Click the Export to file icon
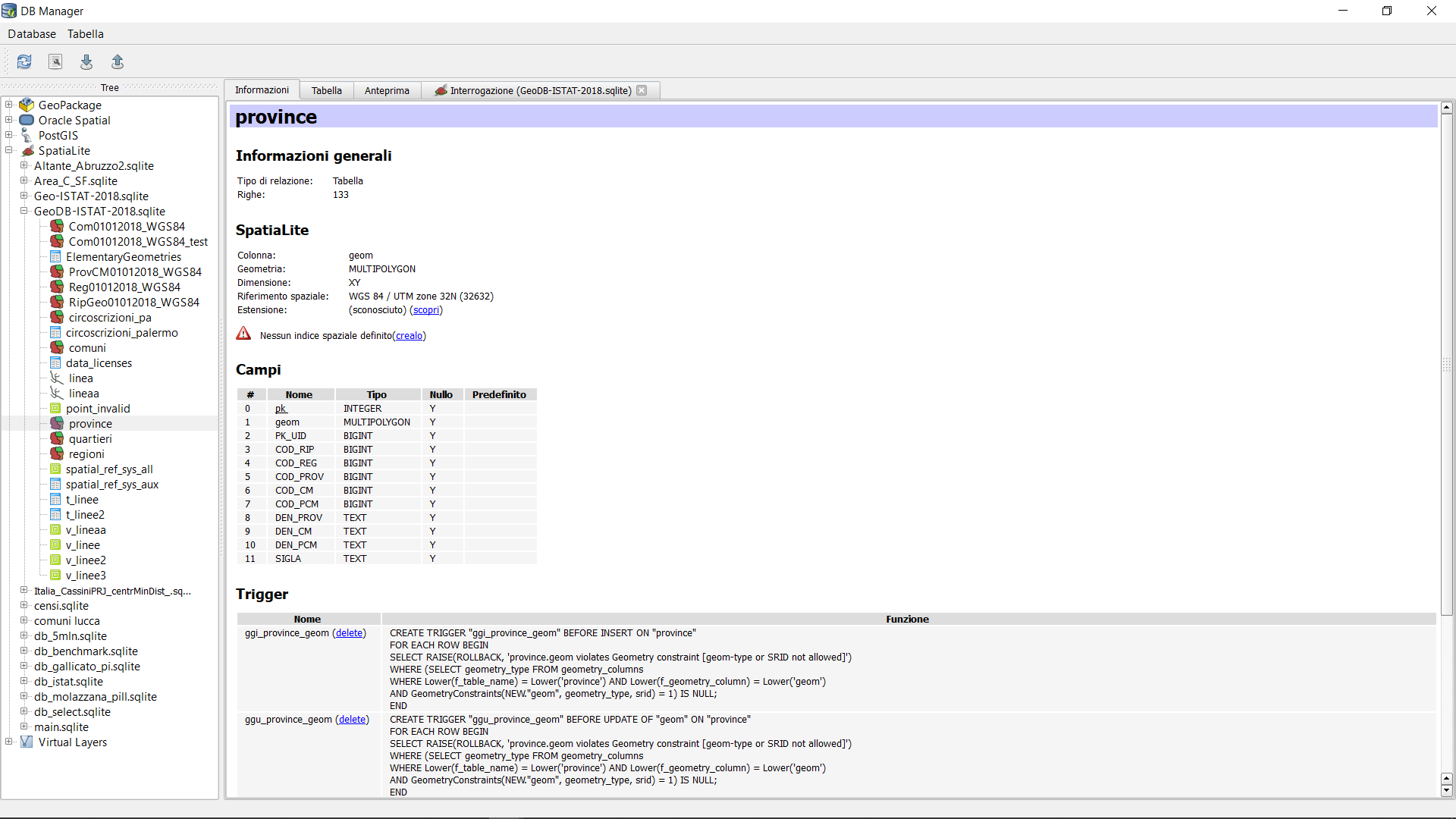The image size is (1456, 819). tap(118, 61)
